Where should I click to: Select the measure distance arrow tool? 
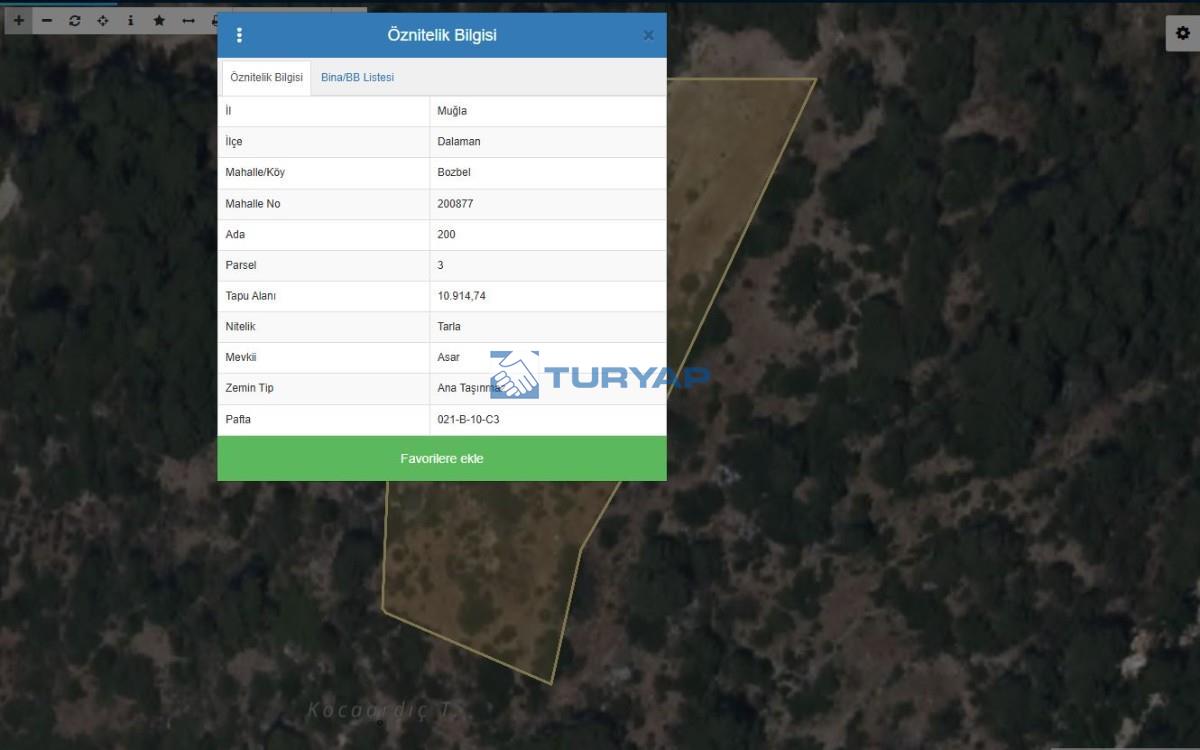(x=188, y=20)
